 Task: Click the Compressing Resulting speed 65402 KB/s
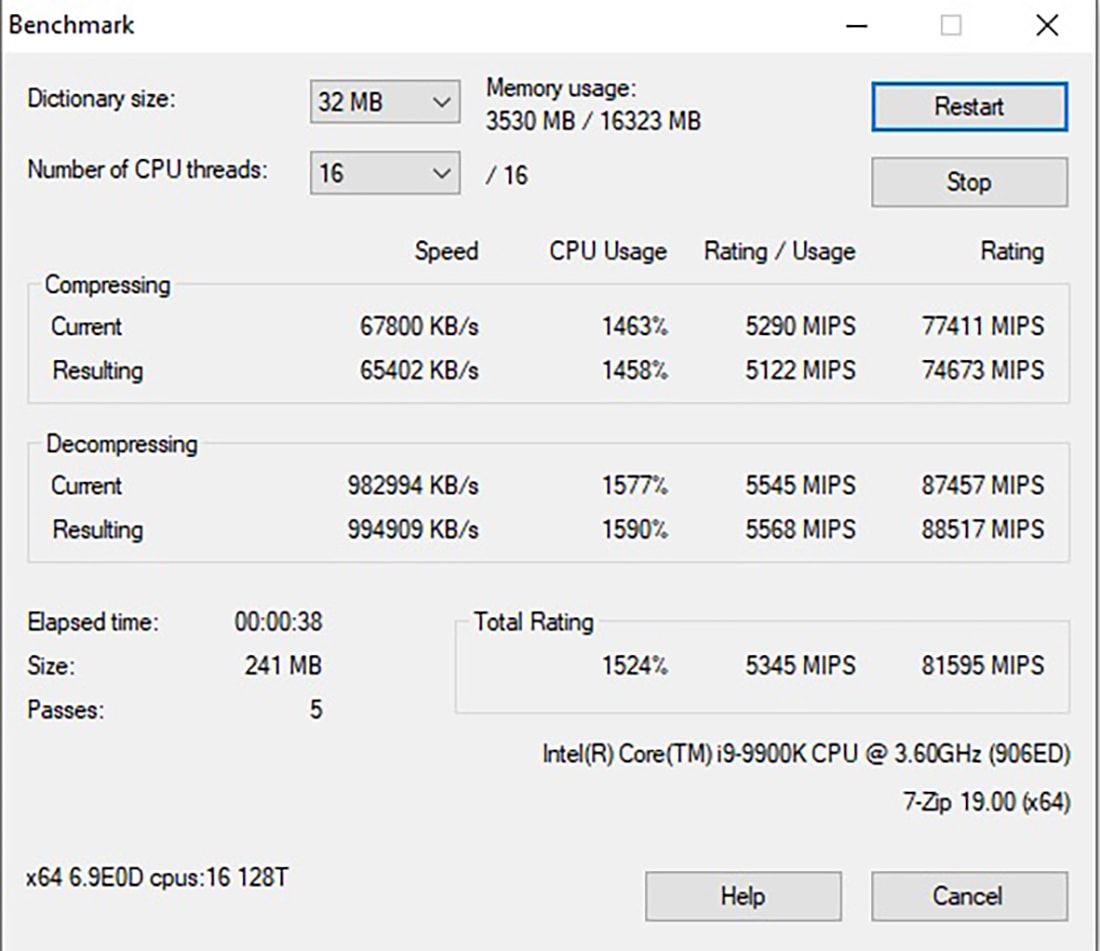coord(419,371)
